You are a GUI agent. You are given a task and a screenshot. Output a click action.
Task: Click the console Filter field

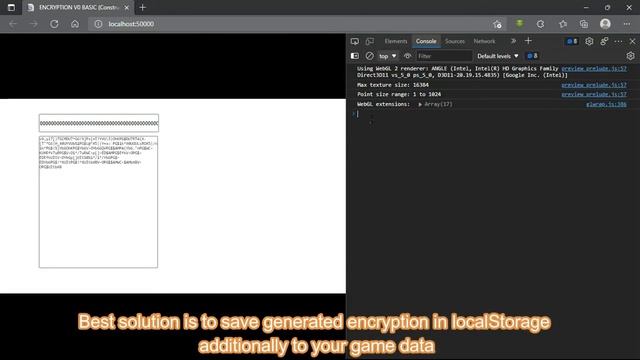point(444,56)
